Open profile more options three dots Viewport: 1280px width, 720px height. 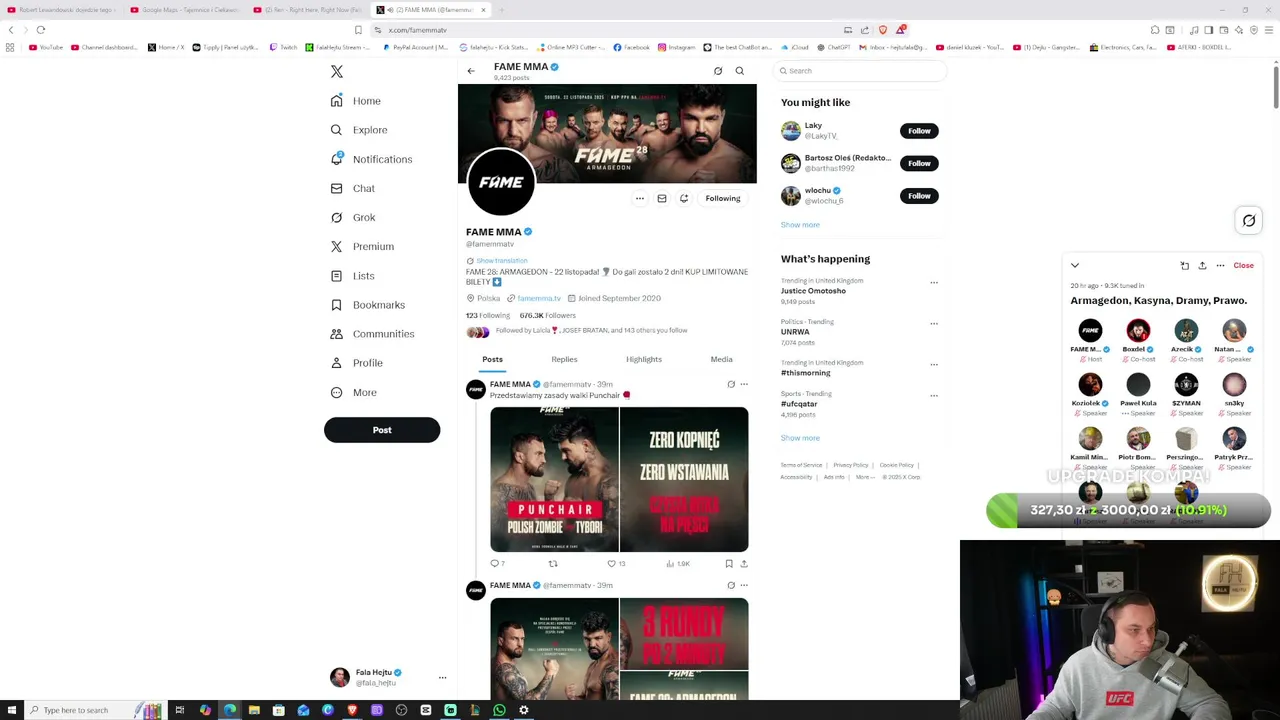tap(640, 198)
